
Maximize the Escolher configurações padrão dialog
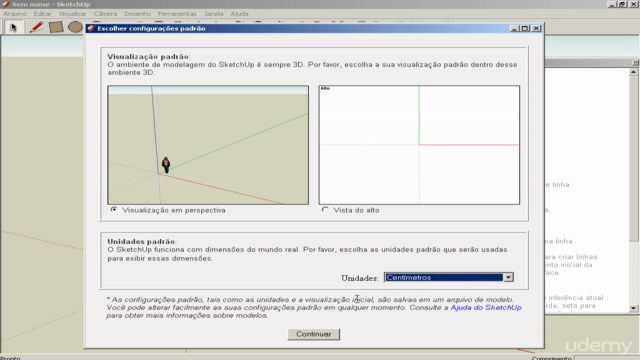(x=525, y=28)
